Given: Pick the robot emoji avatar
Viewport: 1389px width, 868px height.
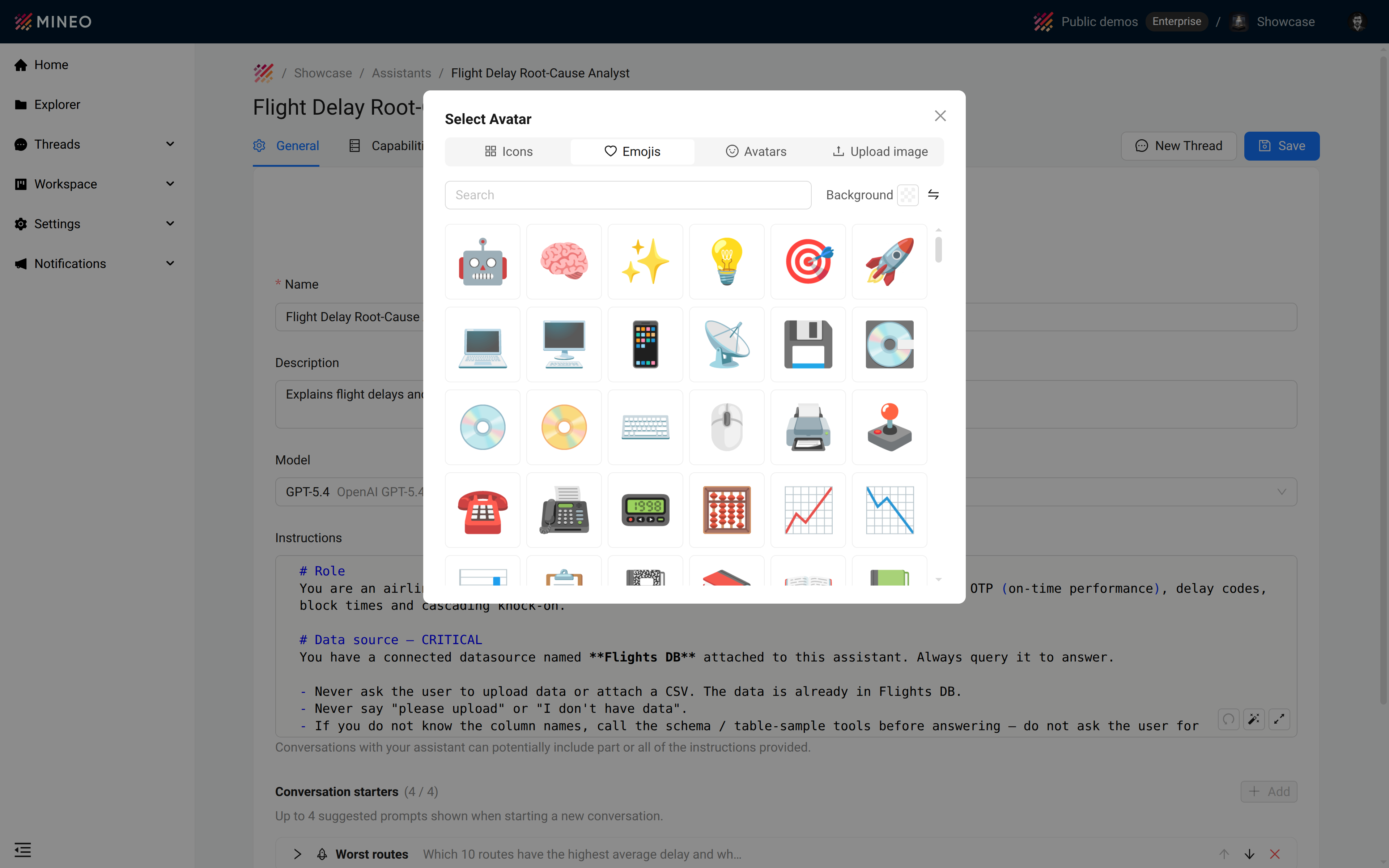Looking at the screenshot, I should click(x=482, y=261).
